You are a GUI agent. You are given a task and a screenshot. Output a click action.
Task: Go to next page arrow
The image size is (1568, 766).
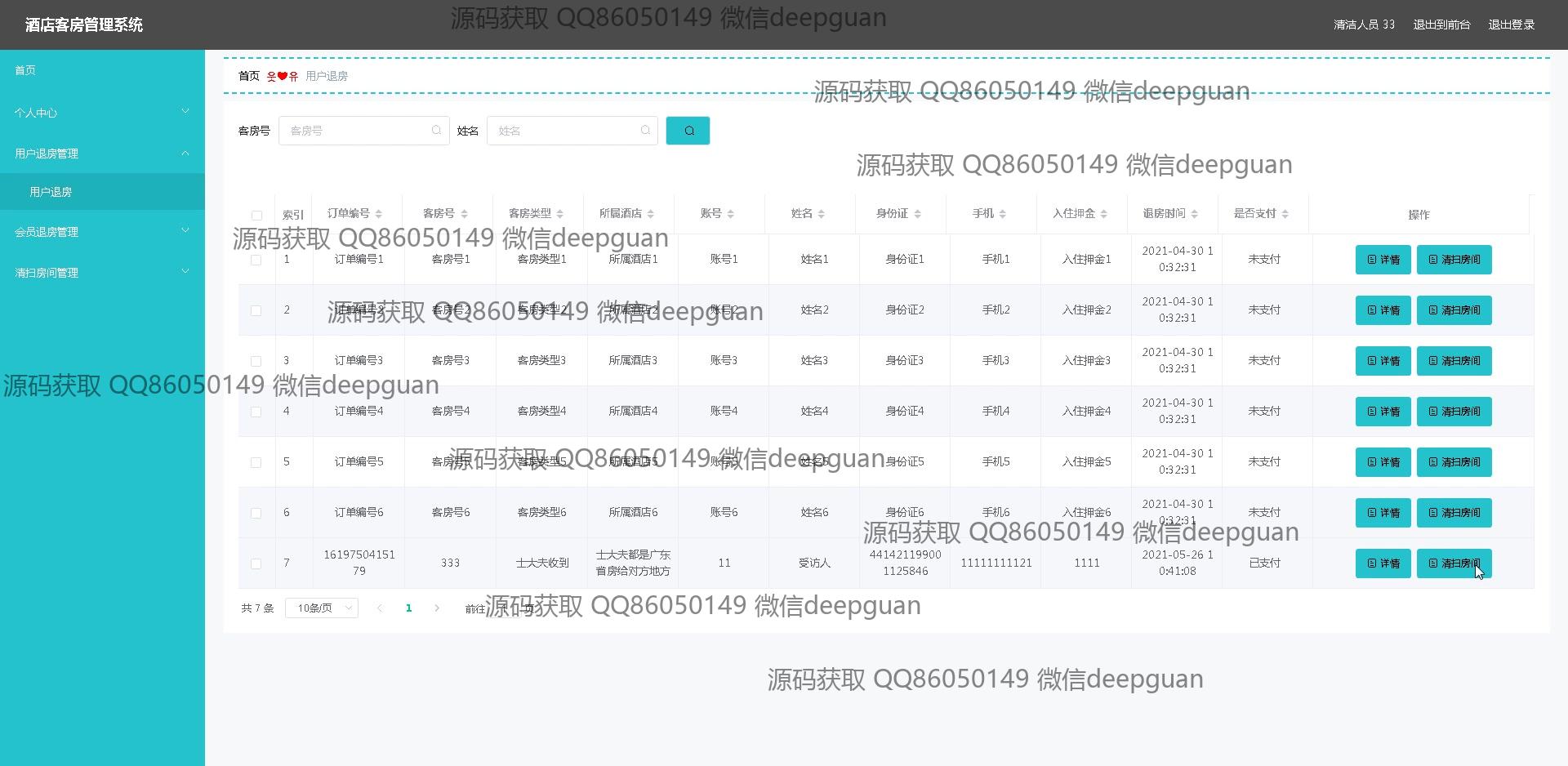(437, 608)
